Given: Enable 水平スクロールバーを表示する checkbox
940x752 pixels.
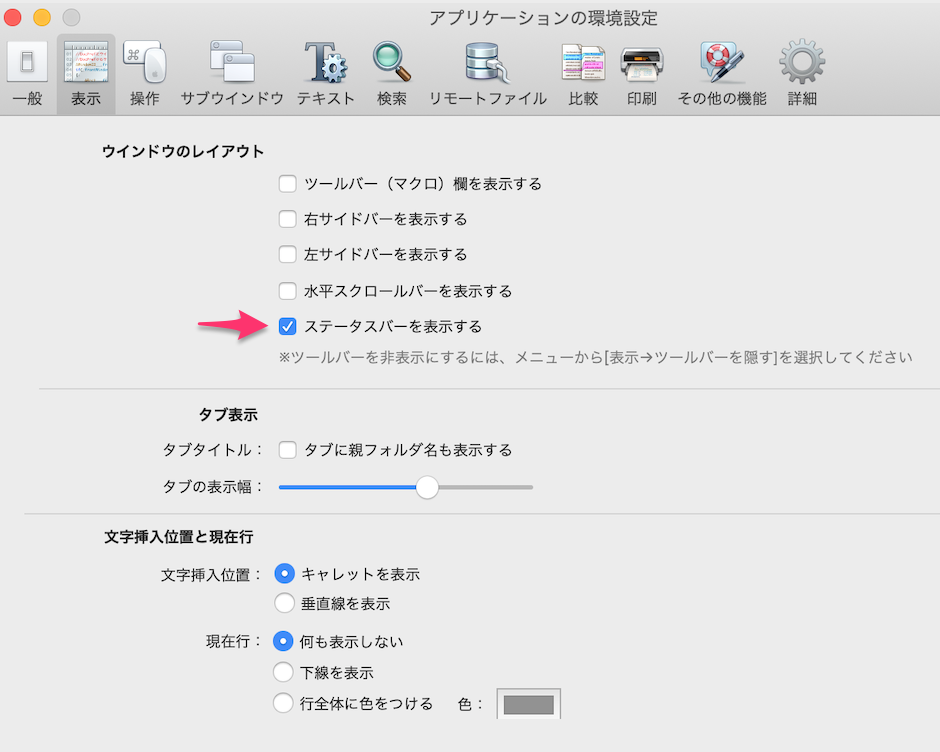Looking at the screenshot, I should point(287,291).
